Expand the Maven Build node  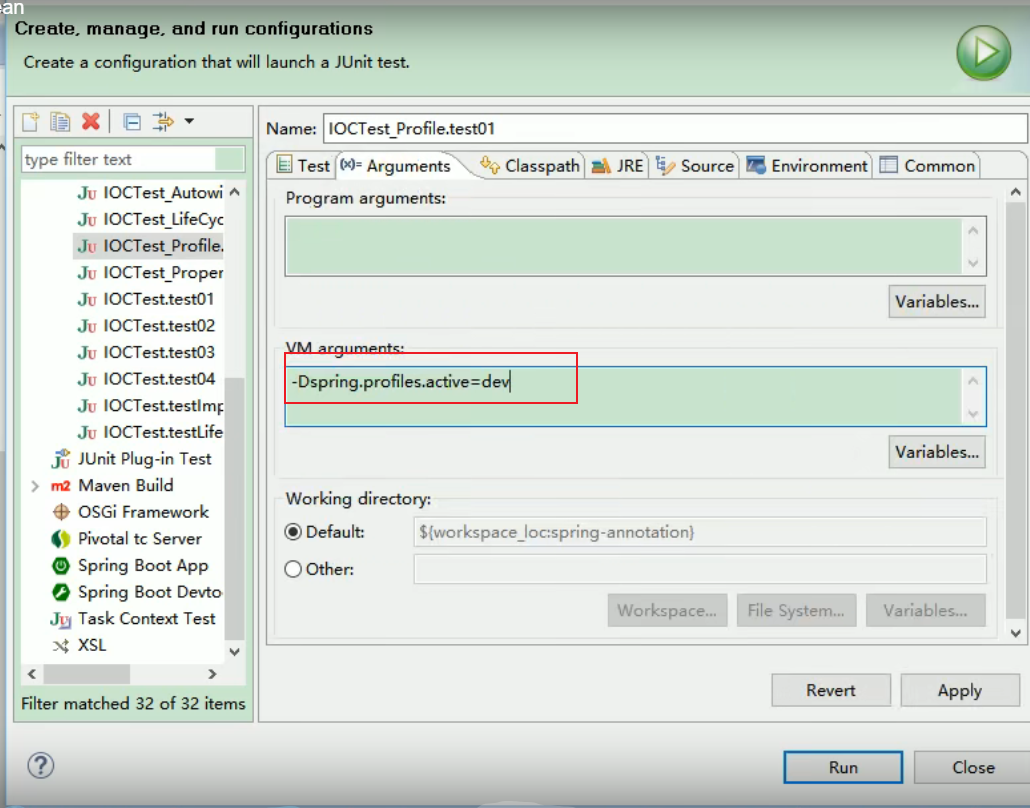[x=35, y=486]
